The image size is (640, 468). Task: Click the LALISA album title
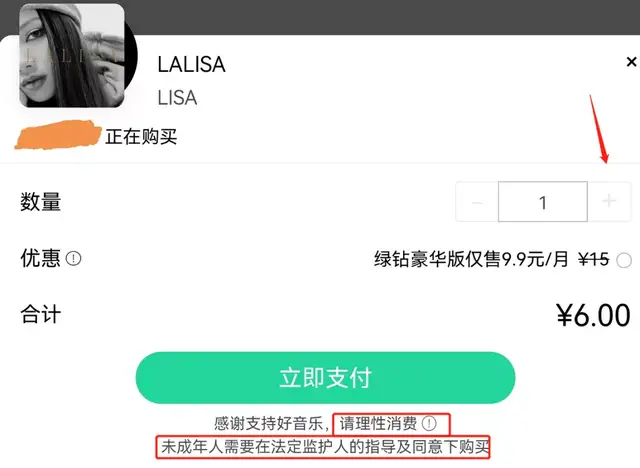pyautogui.click(x=191, y=64)
